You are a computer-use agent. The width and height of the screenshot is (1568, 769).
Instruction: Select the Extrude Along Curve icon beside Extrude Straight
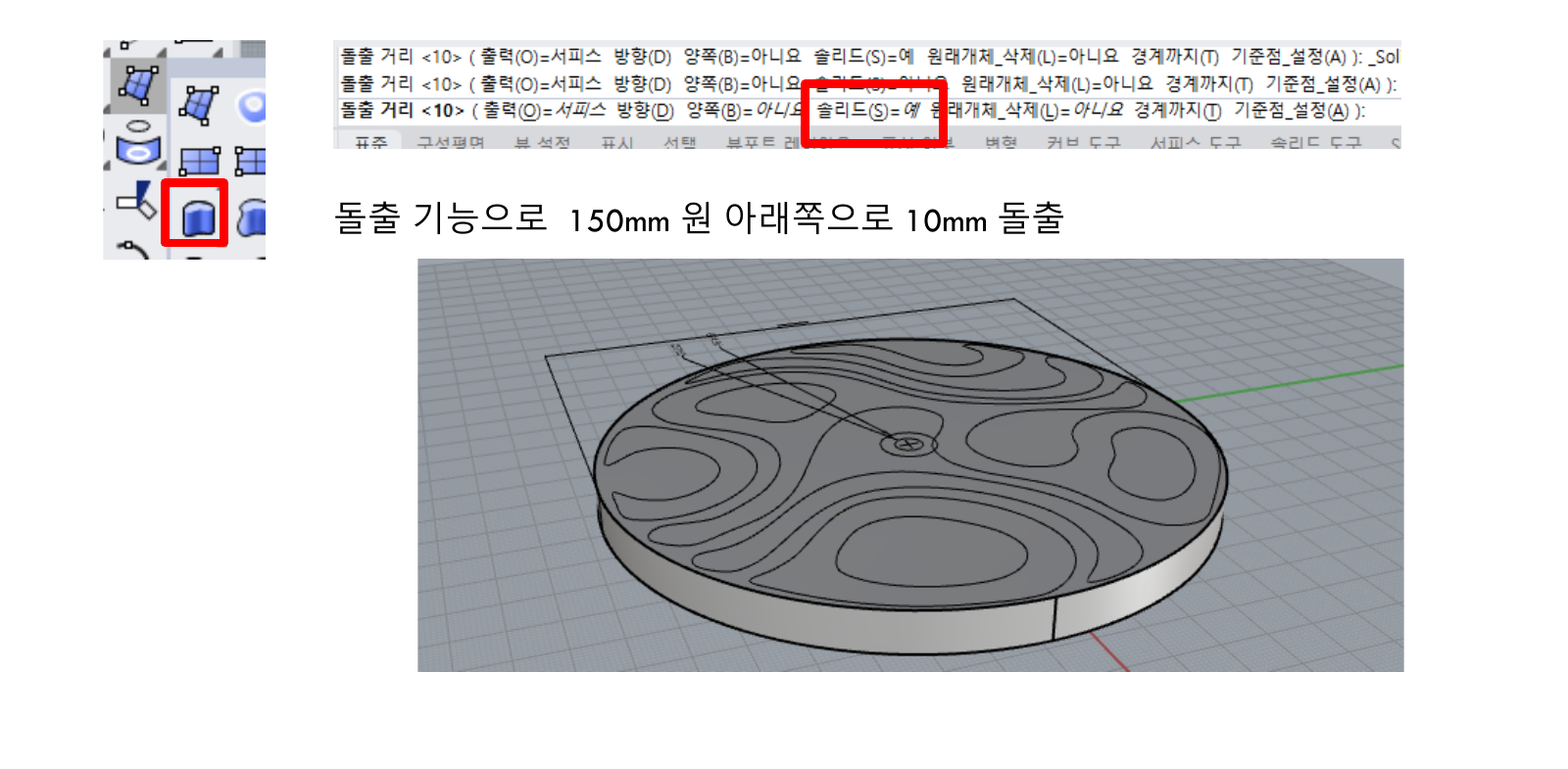pyautogui.click(x=252, y=216)
